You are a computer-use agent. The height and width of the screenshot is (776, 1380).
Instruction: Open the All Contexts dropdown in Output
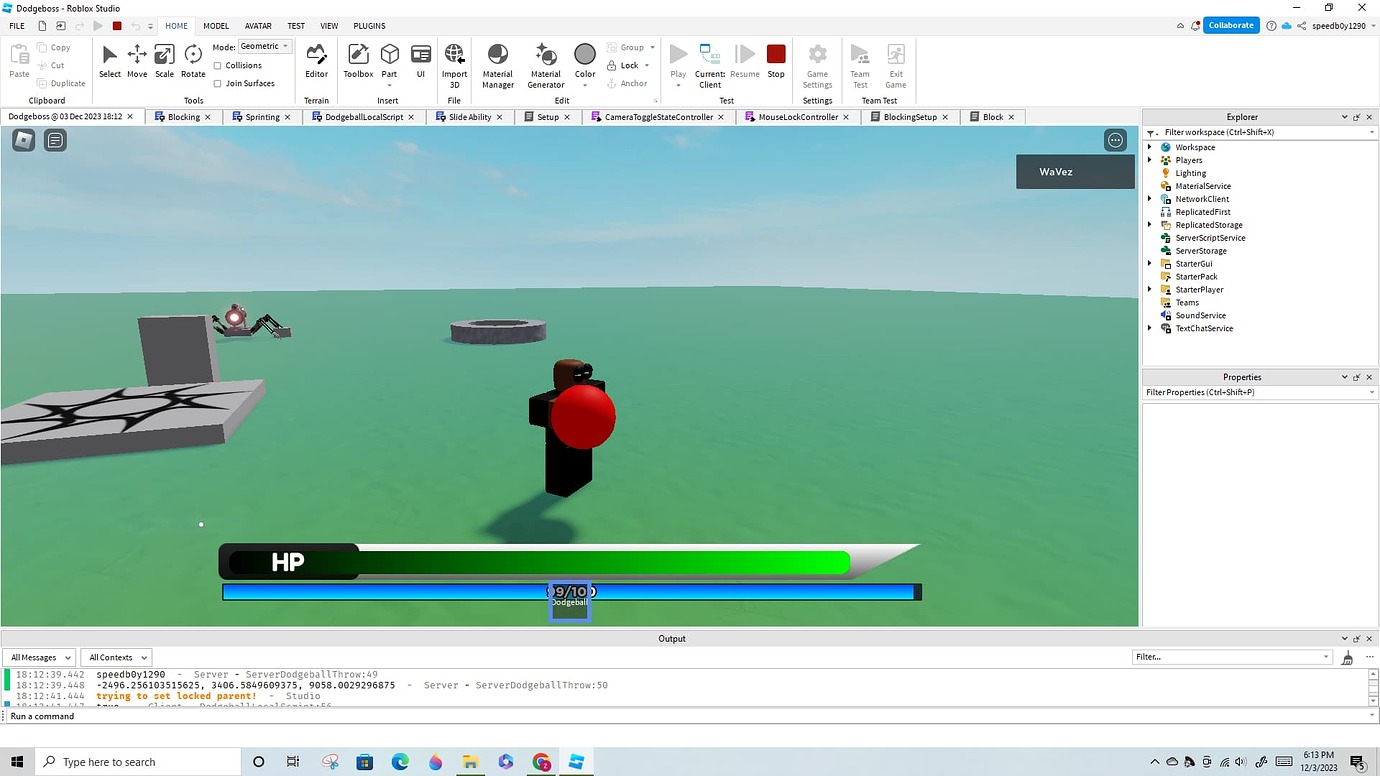(116, 657)
